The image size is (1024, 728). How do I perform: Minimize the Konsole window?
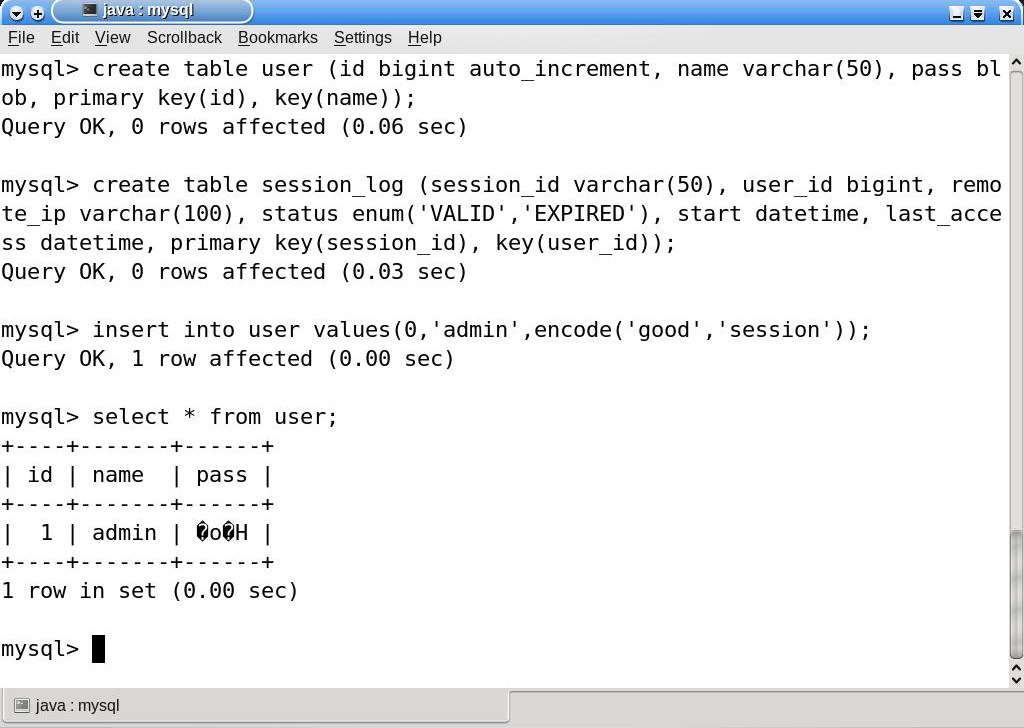tap(956, 13)
